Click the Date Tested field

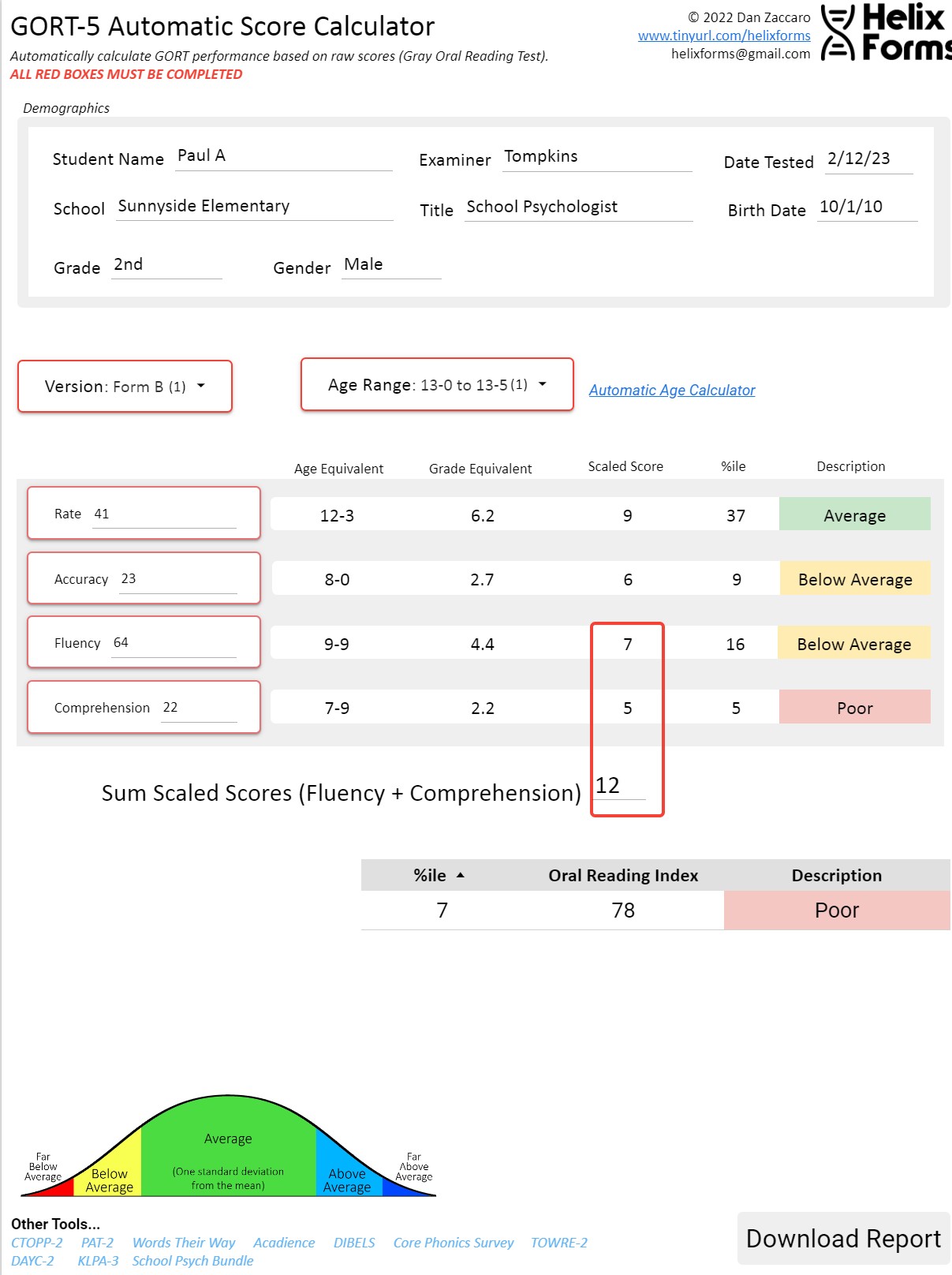click(868, 159)
